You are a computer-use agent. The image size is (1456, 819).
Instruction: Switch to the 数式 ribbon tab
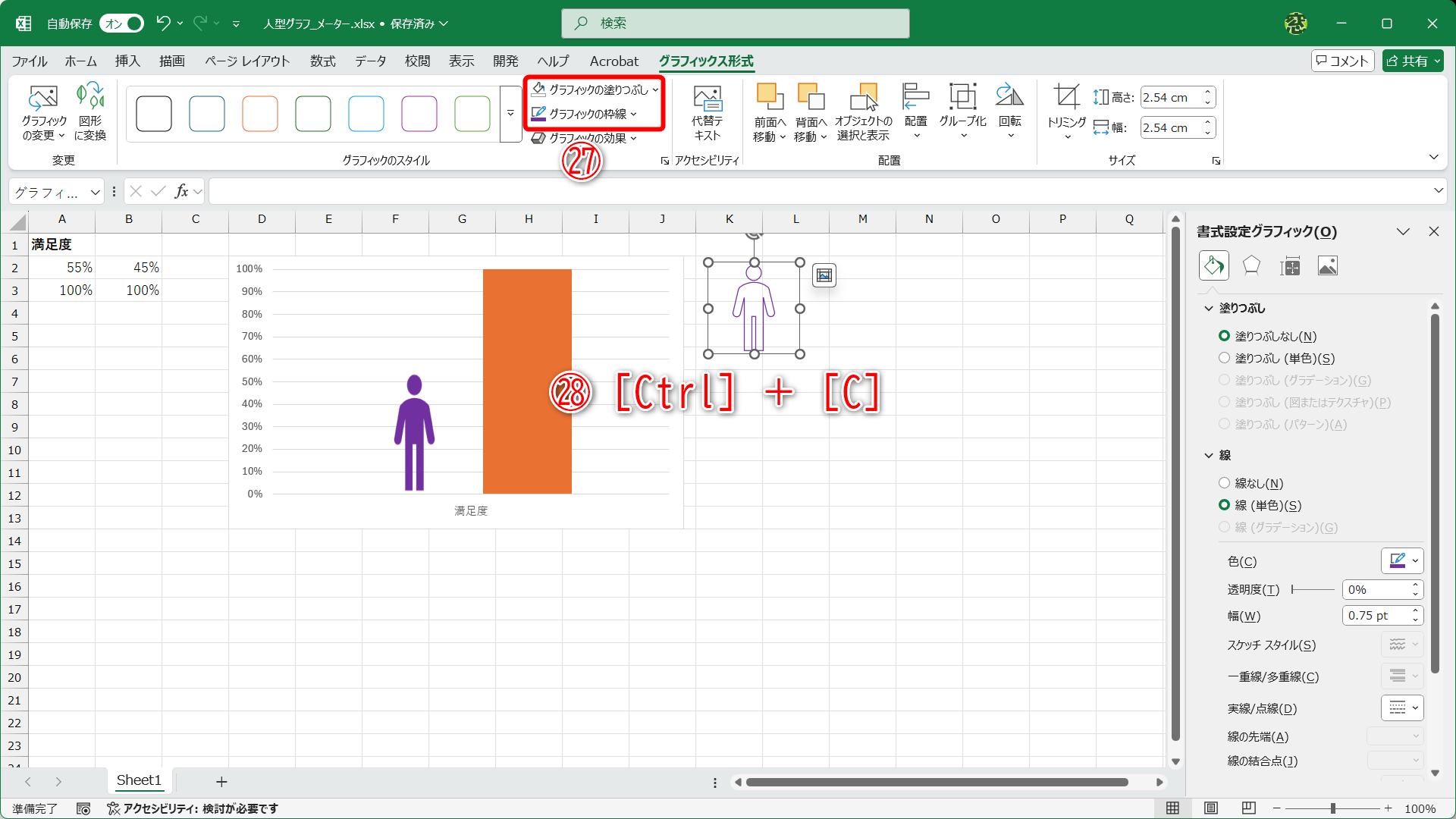point(322,61)
